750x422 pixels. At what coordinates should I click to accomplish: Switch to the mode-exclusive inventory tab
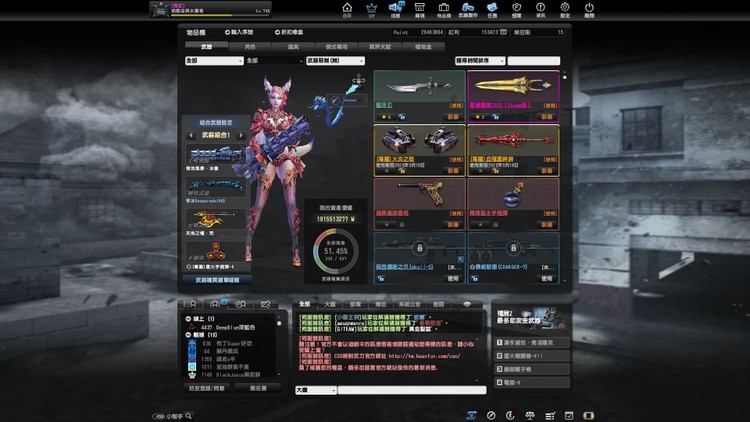click(x=337, y=47)
